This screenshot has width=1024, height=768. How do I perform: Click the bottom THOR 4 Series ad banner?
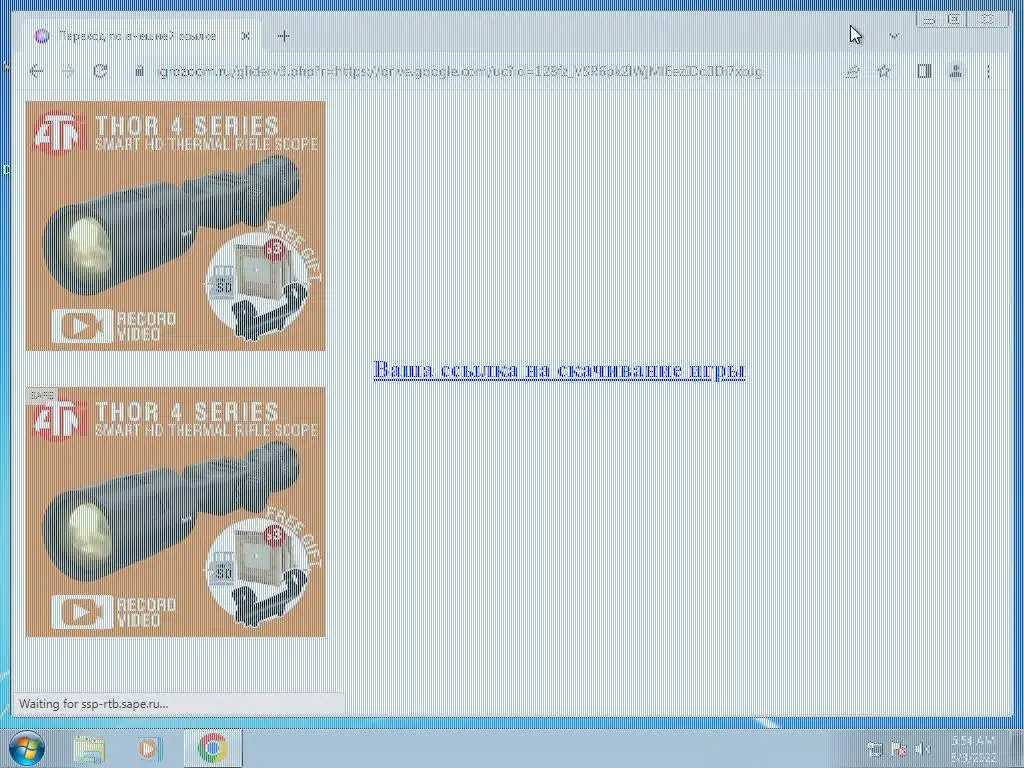point(175,512)
